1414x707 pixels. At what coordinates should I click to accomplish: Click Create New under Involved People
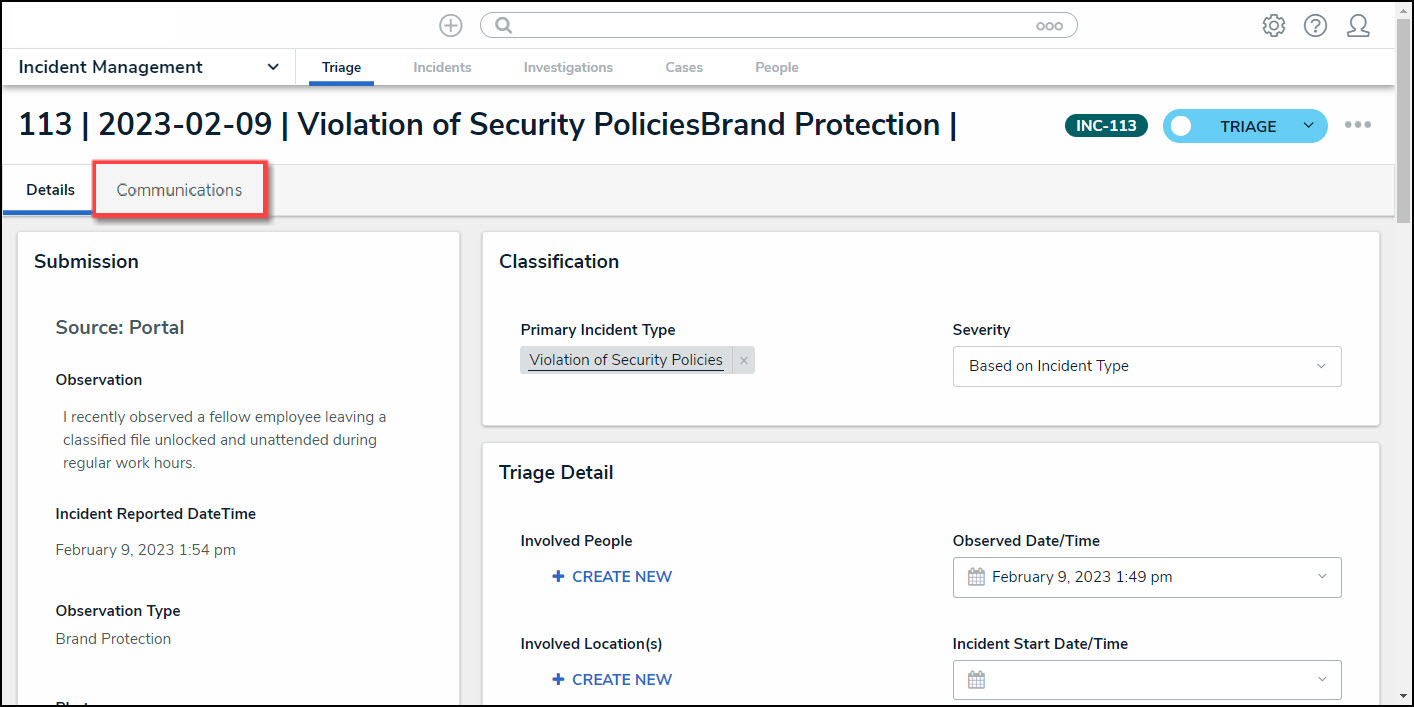click(612, 577)
